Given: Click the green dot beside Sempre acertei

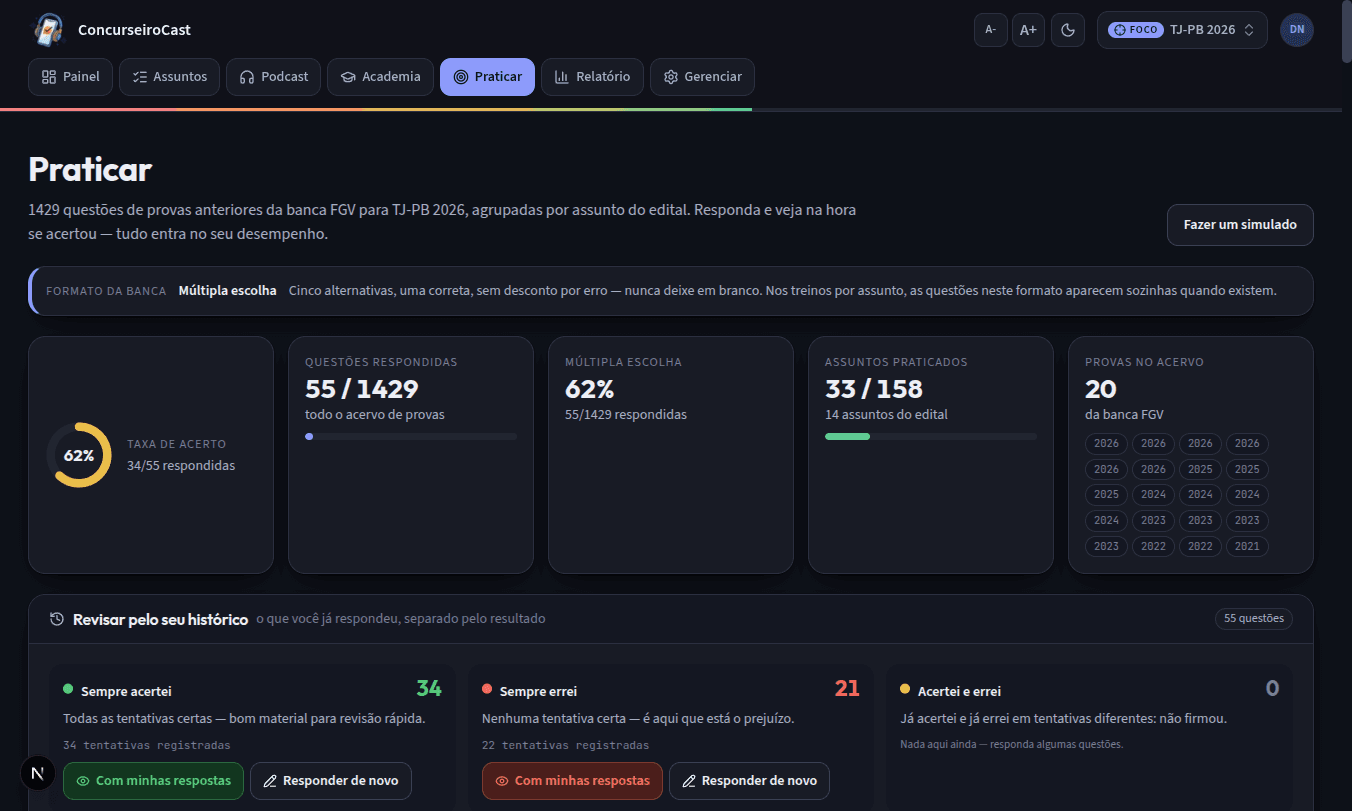Looking at the screenshot, I should click(x=68, y=689).
